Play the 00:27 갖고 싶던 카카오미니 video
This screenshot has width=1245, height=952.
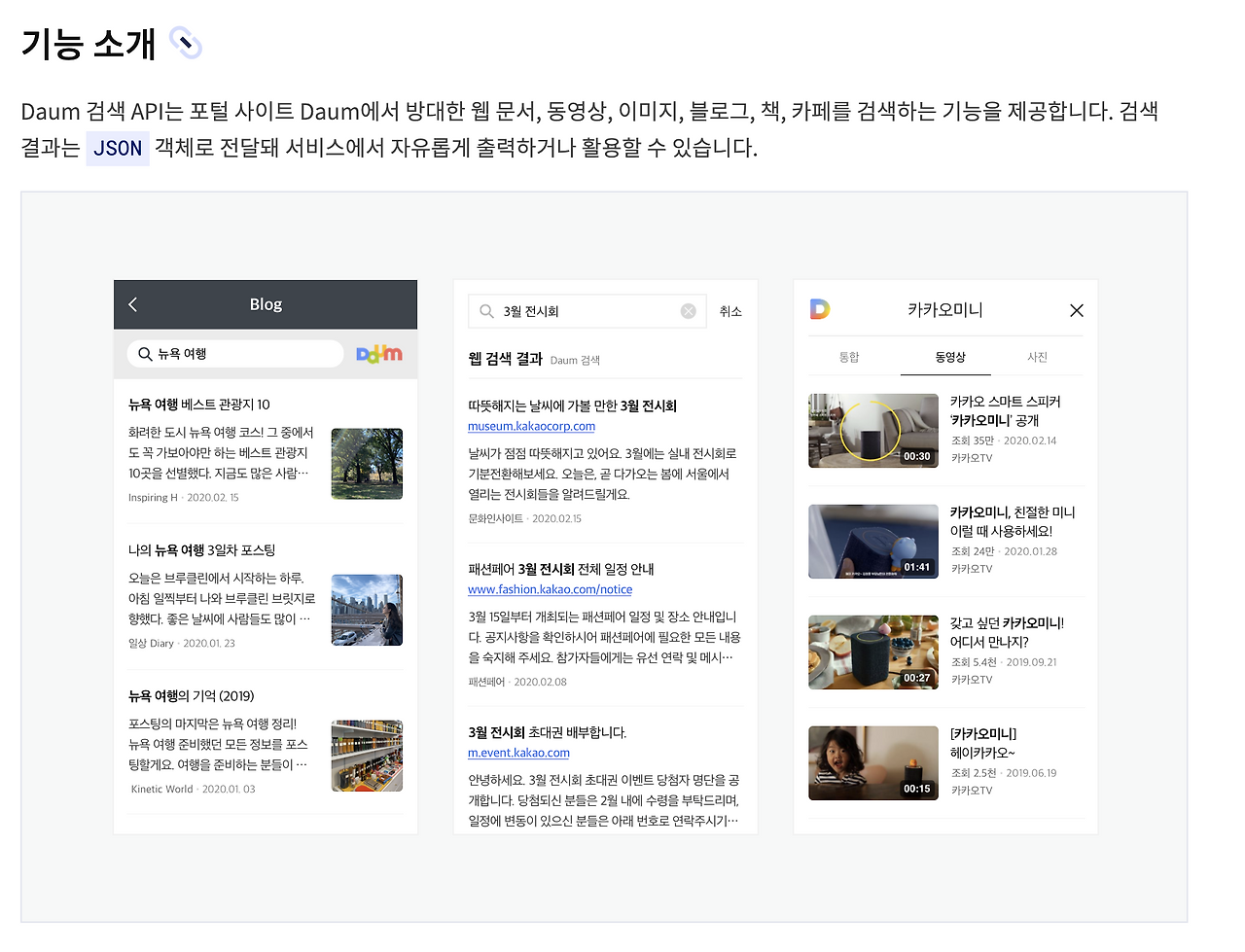[x=873, y=652]
